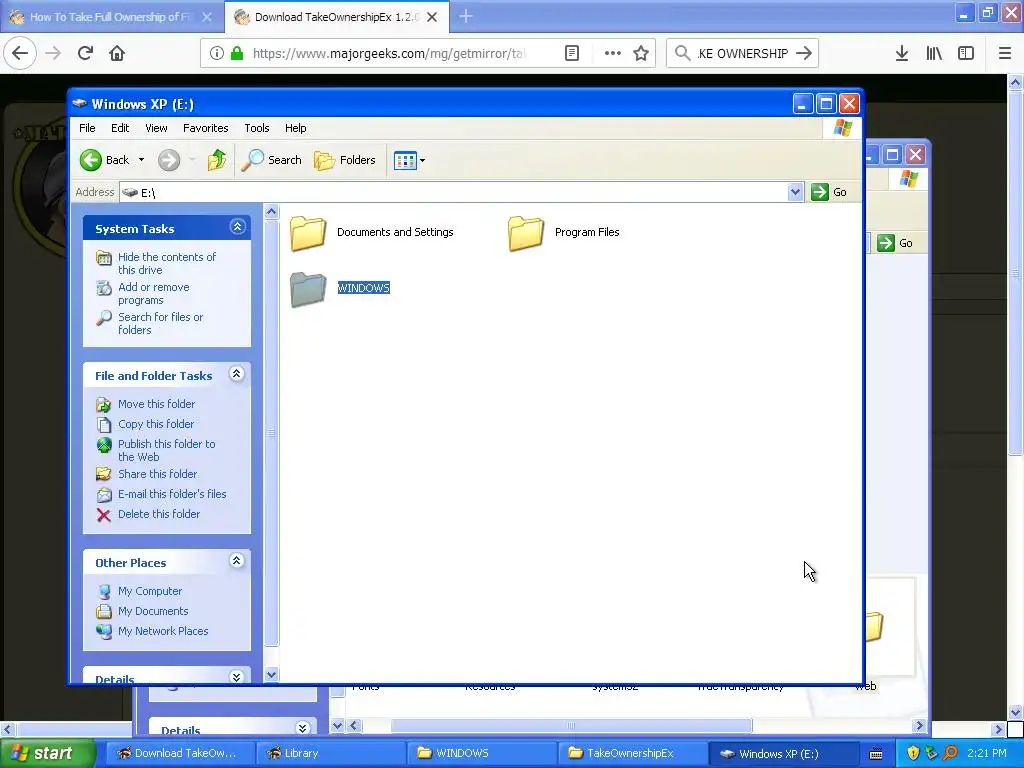This screenshot has height=768, width=1024.
Task: Switch to TakeOwnershipEx taskbar button
Action: point(633,753)
